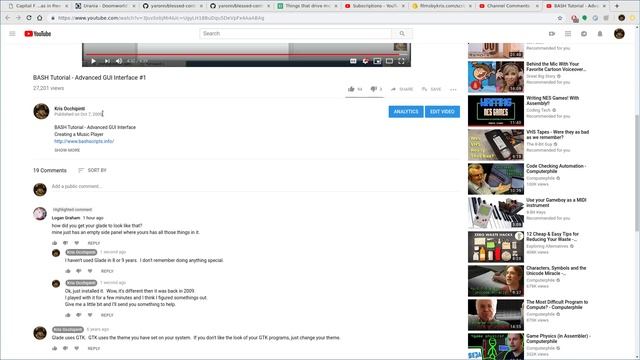Click the browser home icon
640x360 pixels.
[x=40, y=18]
